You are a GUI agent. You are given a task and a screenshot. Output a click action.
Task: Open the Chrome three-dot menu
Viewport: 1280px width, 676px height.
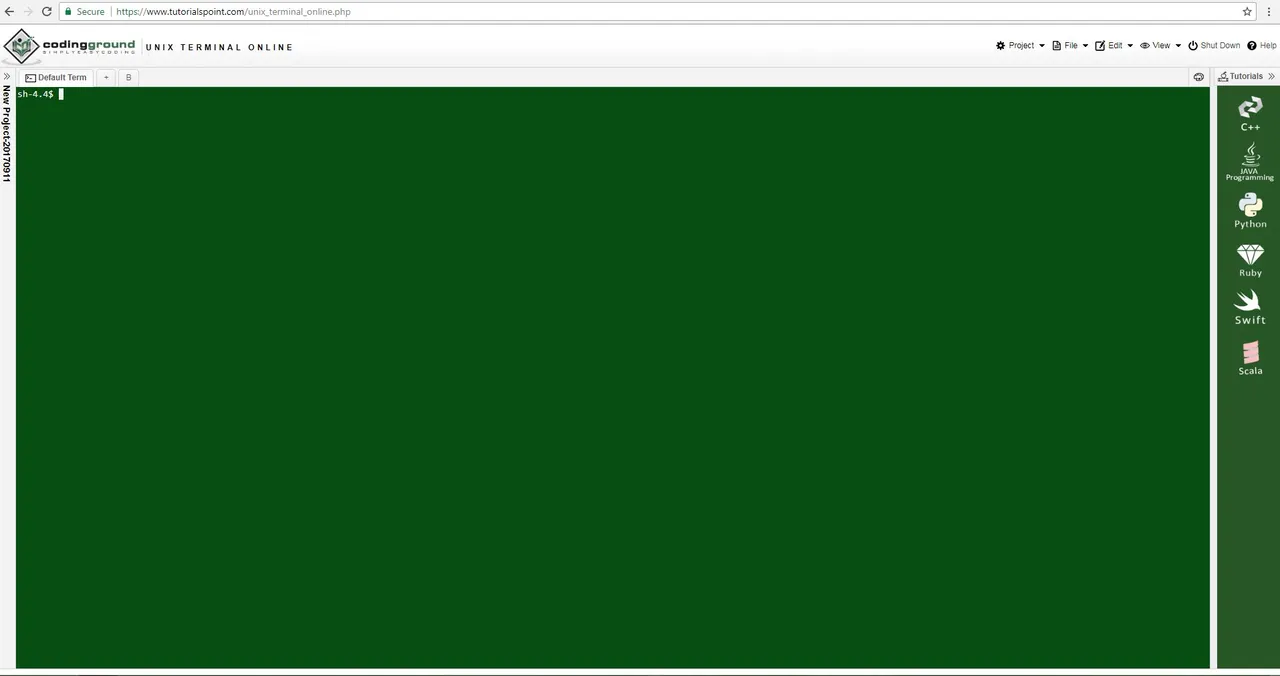[1269, 12]
